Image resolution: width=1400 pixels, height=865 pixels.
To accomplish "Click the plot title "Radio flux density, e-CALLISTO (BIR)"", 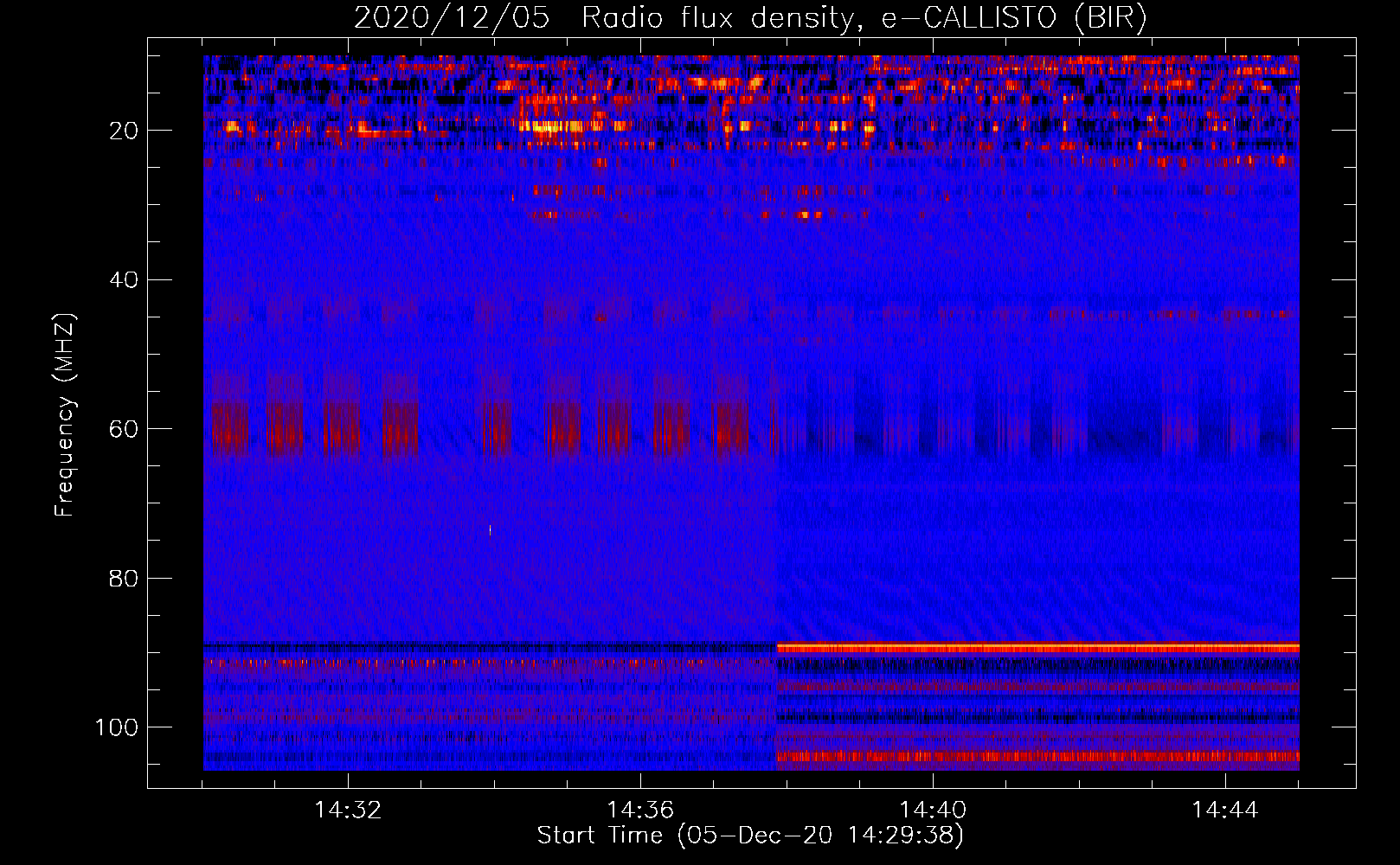I will 864,18.
